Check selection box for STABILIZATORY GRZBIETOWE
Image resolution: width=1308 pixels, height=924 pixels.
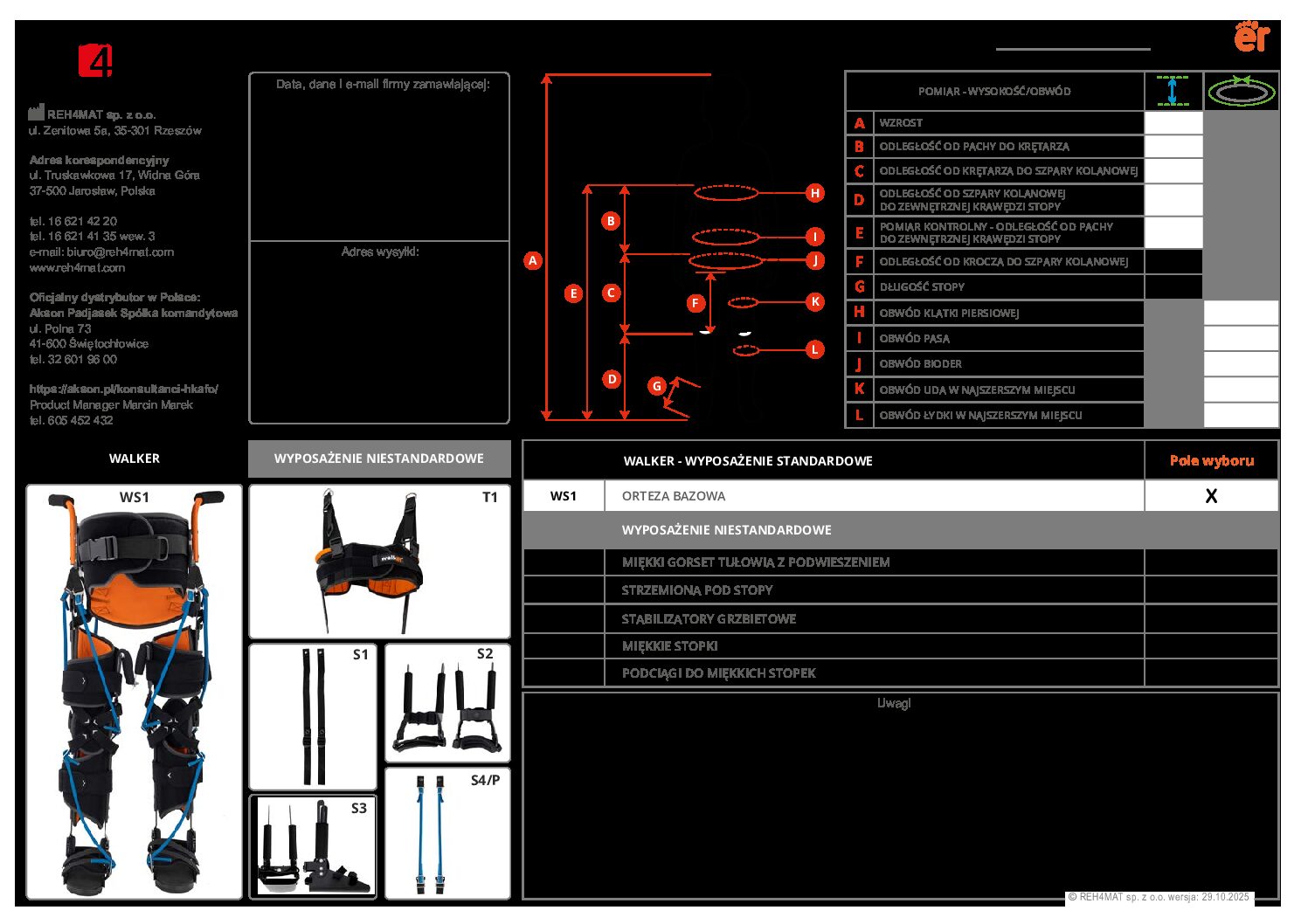click(x=1211, y=618)
